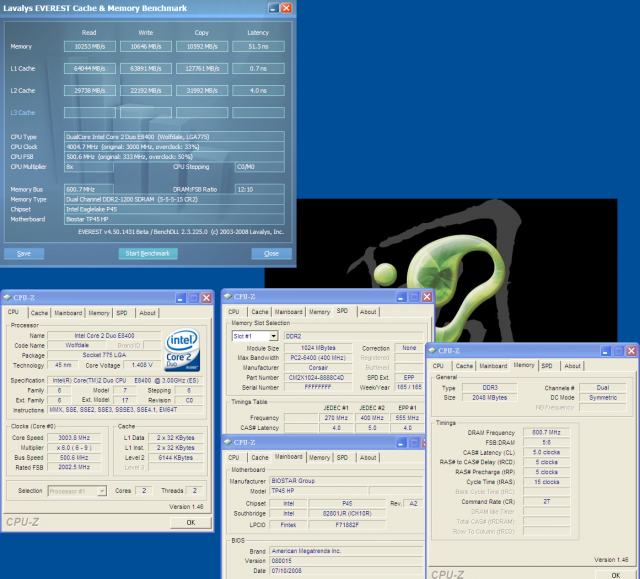640x579 pixels.
Task: Click the L2 Cache Read value 29738 MB/s
Action: 90,91
